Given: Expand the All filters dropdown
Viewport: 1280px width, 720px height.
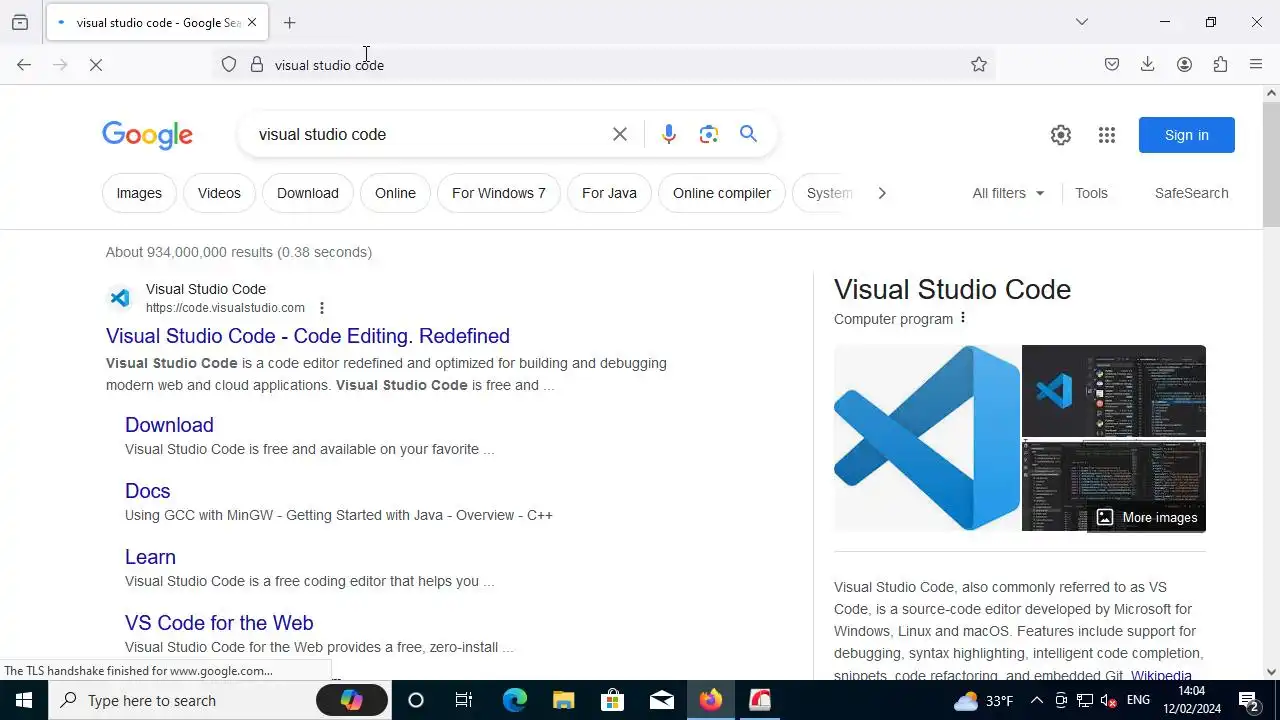Looking at the screenshot, I should coord(1009,193).
